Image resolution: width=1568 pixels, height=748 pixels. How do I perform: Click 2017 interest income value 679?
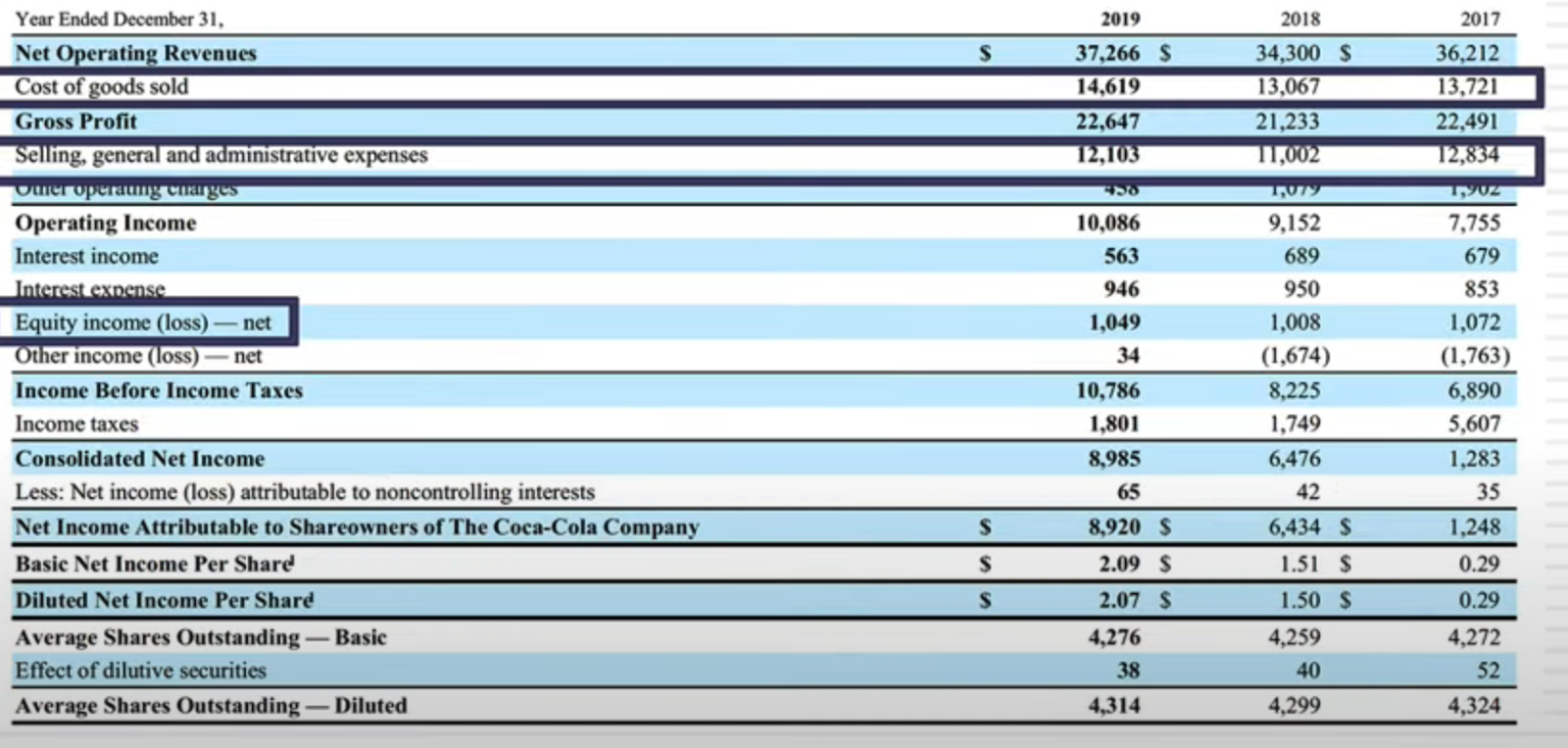1482,256
